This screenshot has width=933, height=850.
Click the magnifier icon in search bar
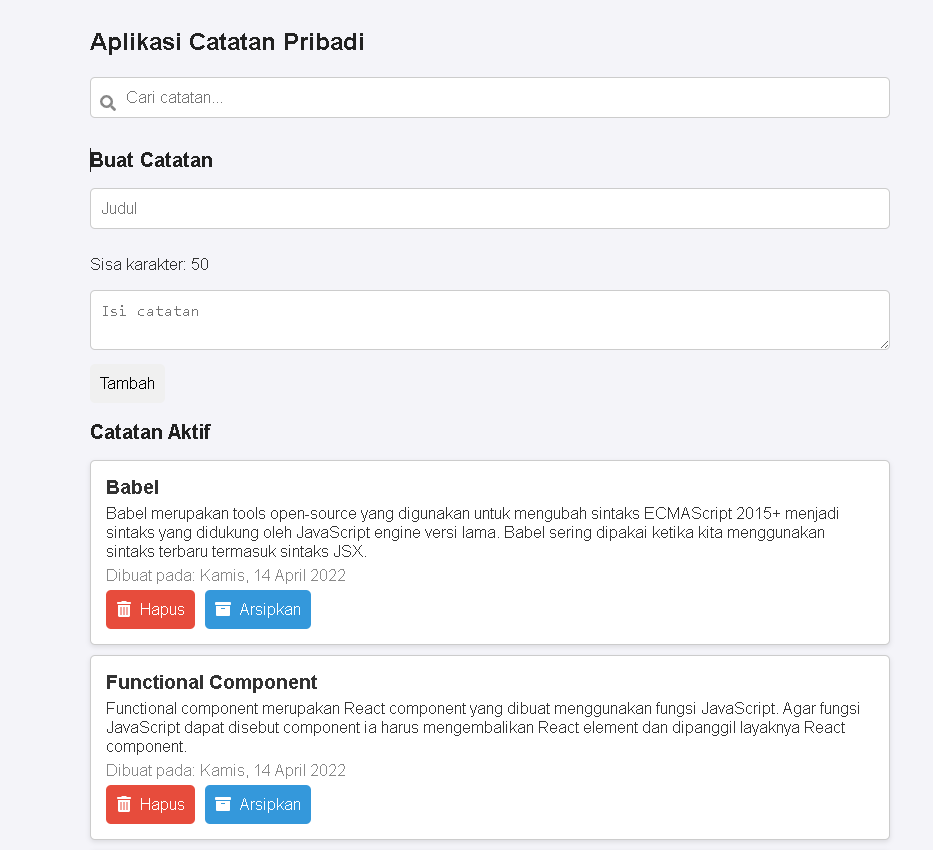click(108, 103)
